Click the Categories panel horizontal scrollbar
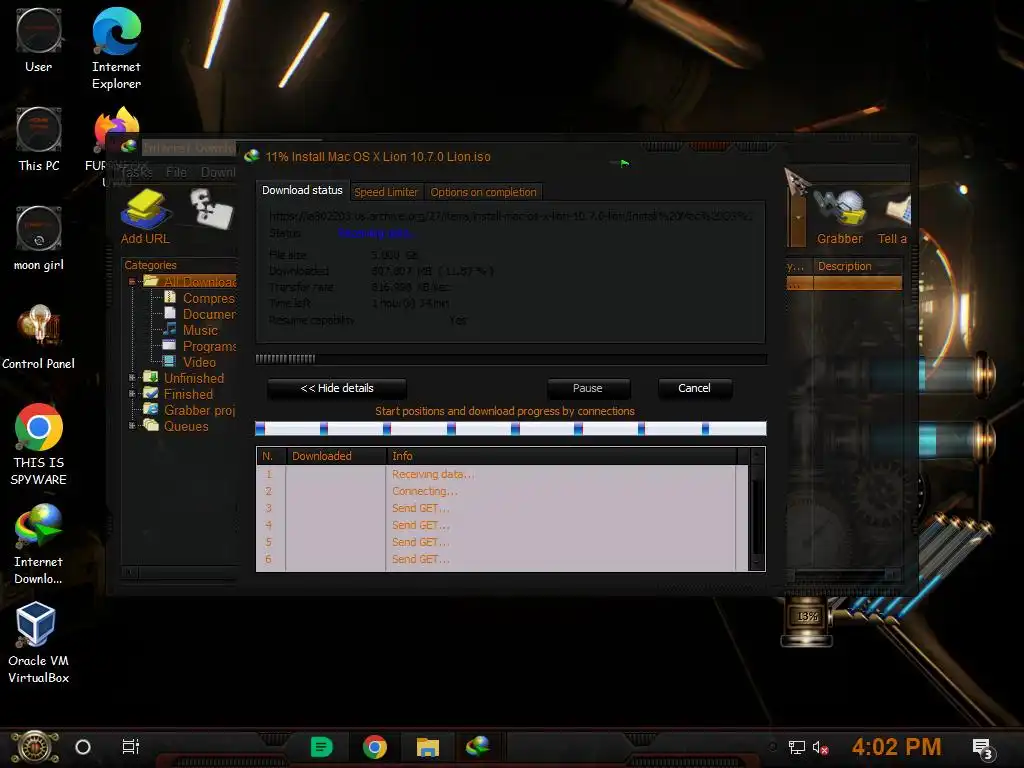 180,573
